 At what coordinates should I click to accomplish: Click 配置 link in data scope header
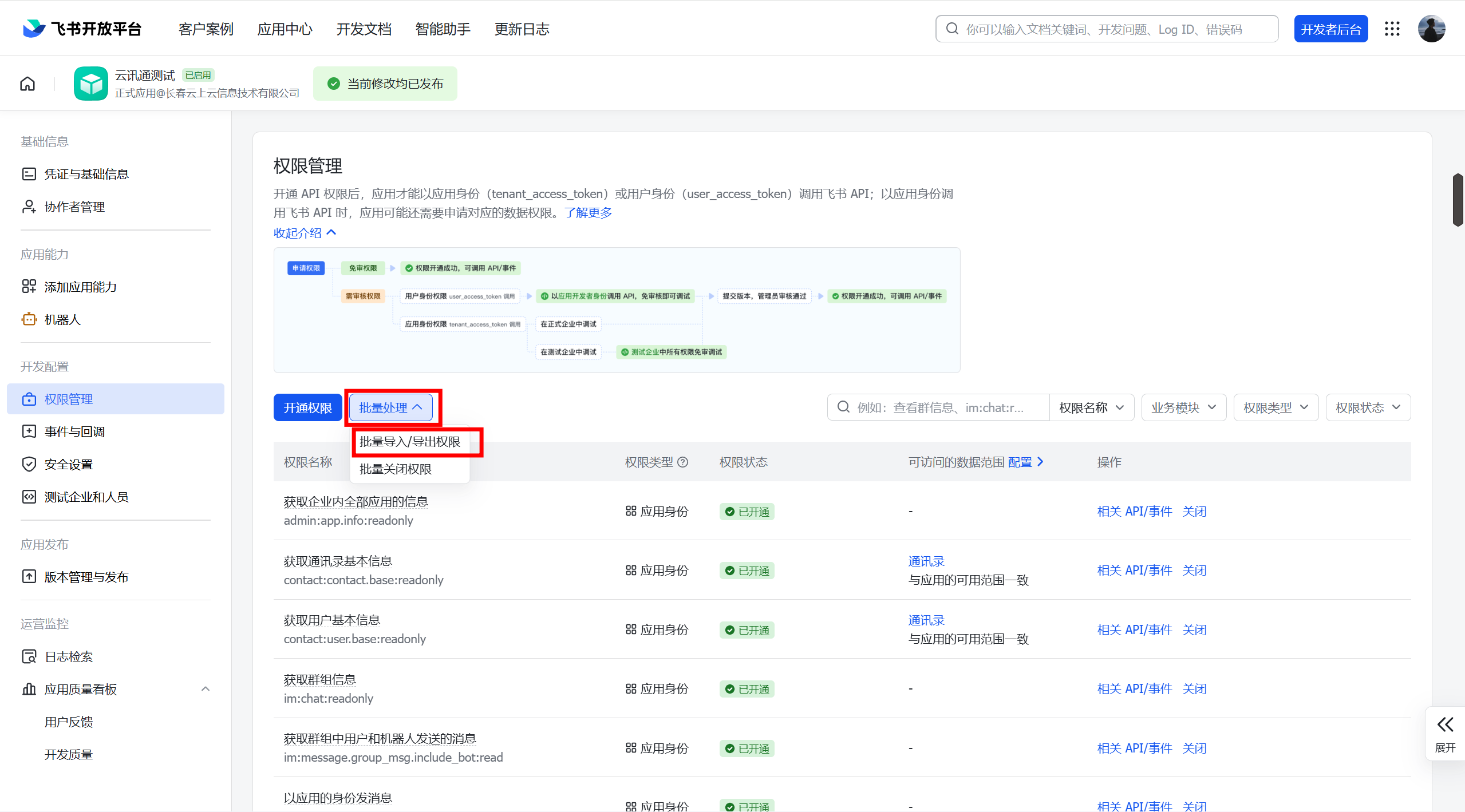pos(1020,462)
